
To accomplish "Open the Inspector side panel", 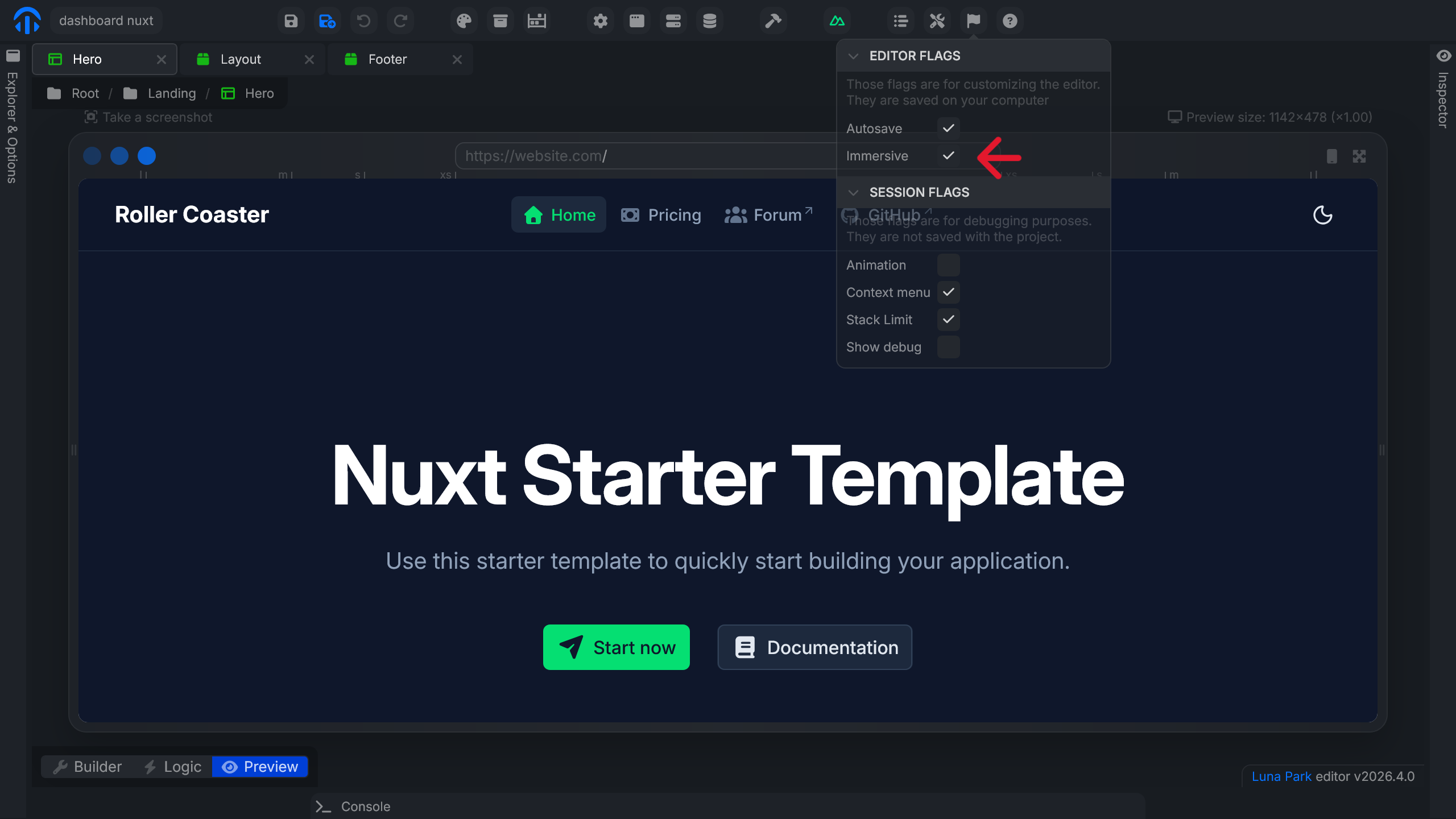I will [x=1443, y=89].
